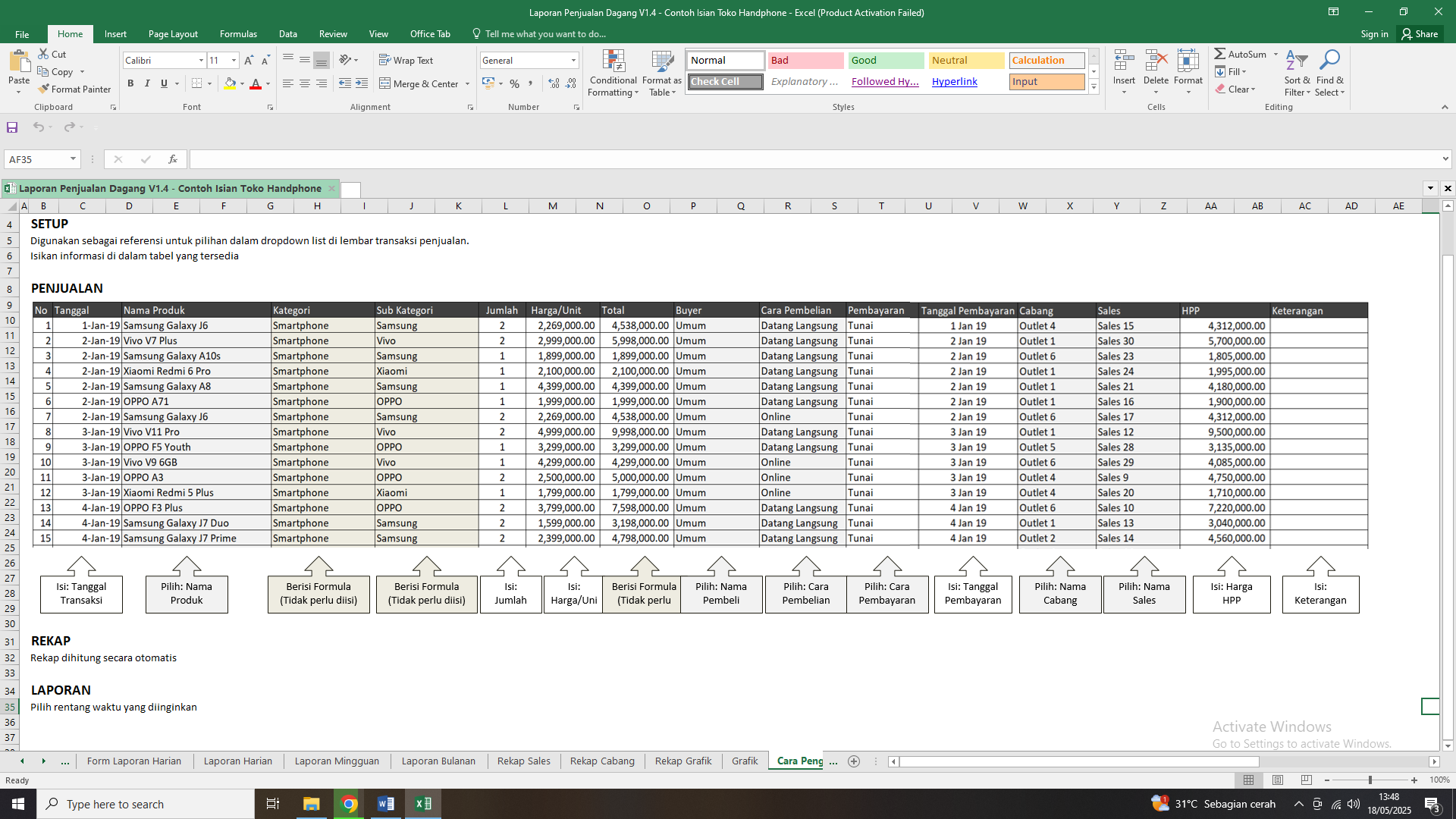Image resolution: width=1456 pixels, height=819 pixels.
Task: Apply Comma Style number format
Action: click(x=531, y=83)
